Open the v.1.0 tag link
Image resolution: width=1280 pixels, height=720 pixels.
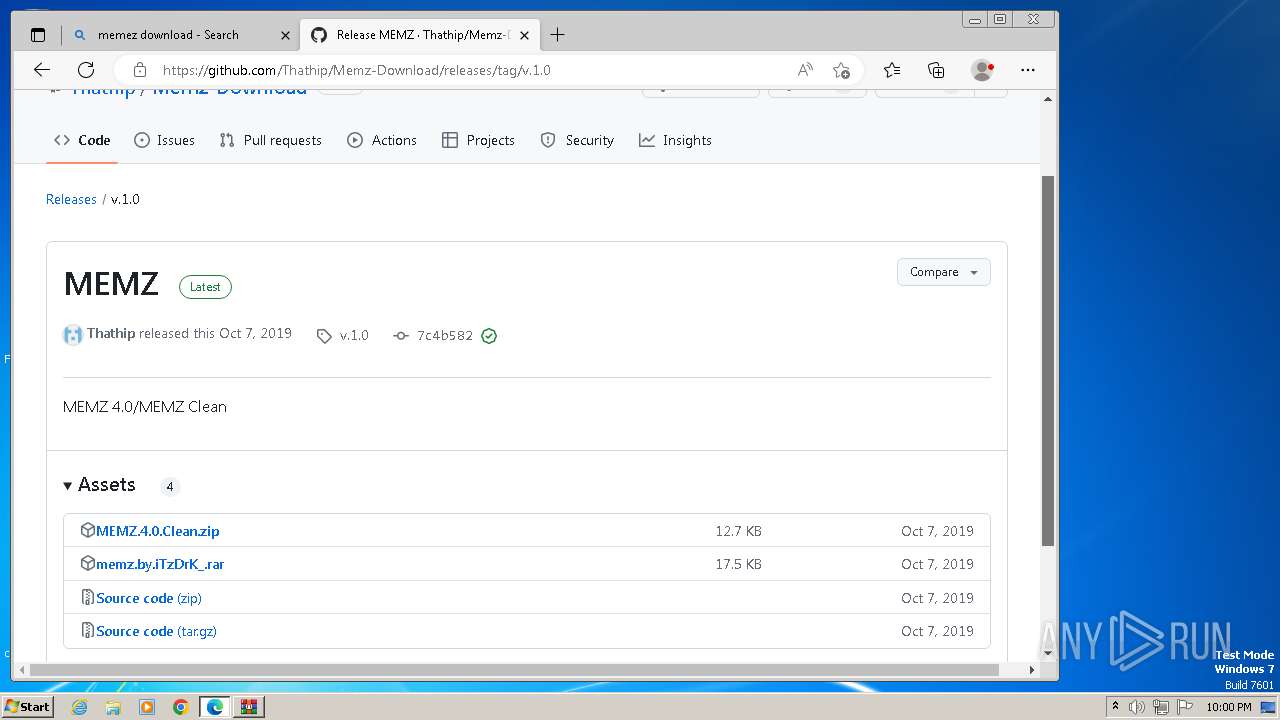point(343,336)
